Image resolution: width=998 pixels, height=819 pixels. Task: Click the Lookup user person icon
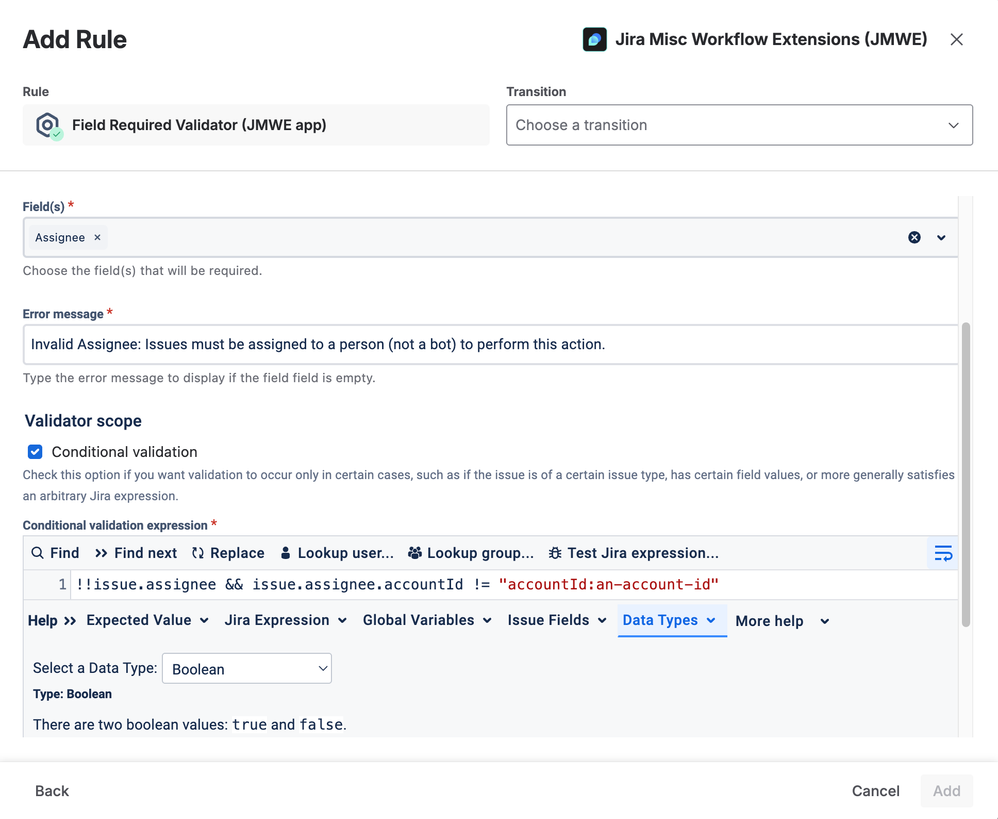286,553
